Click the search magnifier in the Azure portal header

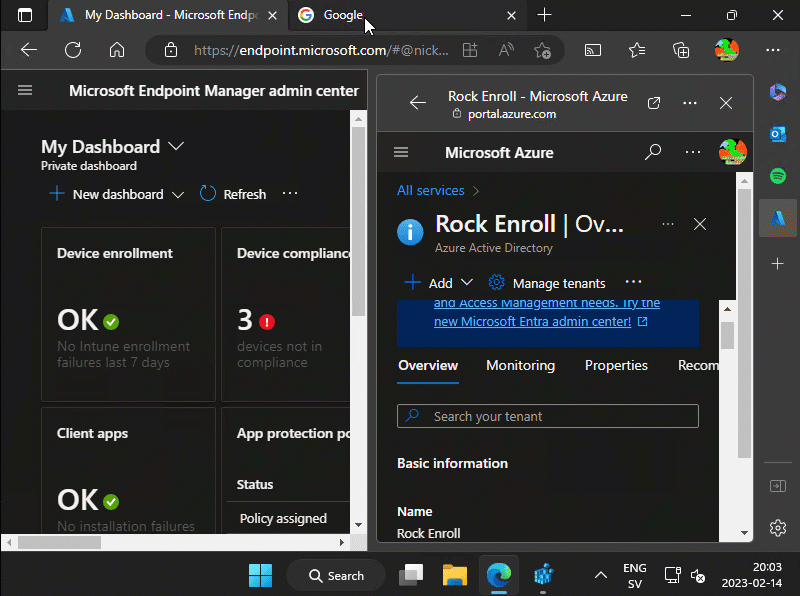[x=653, y=152]
